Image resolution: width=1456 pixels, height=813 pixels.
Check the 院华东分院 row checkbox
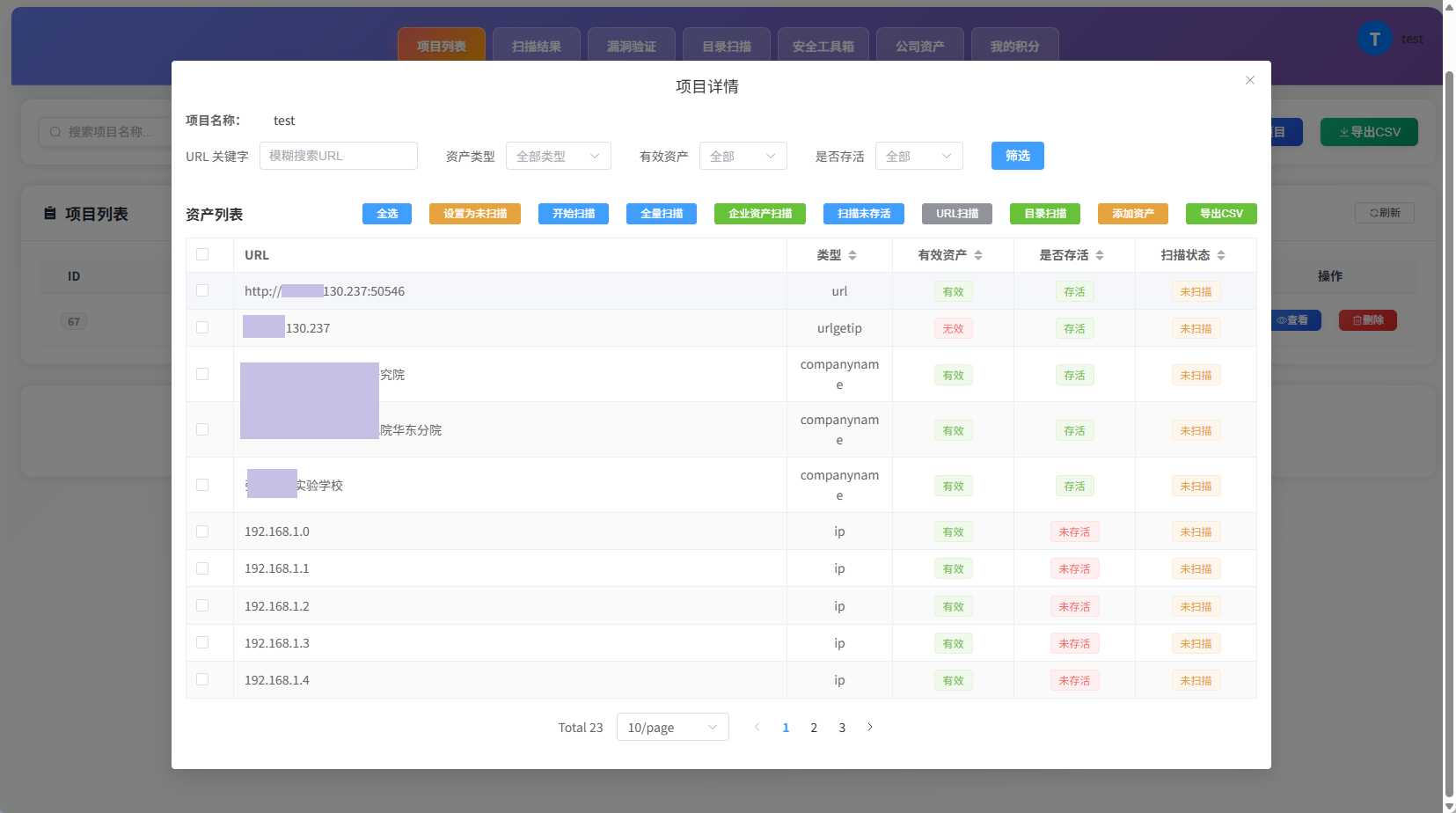pyautogui.click(x=202, y=429)
